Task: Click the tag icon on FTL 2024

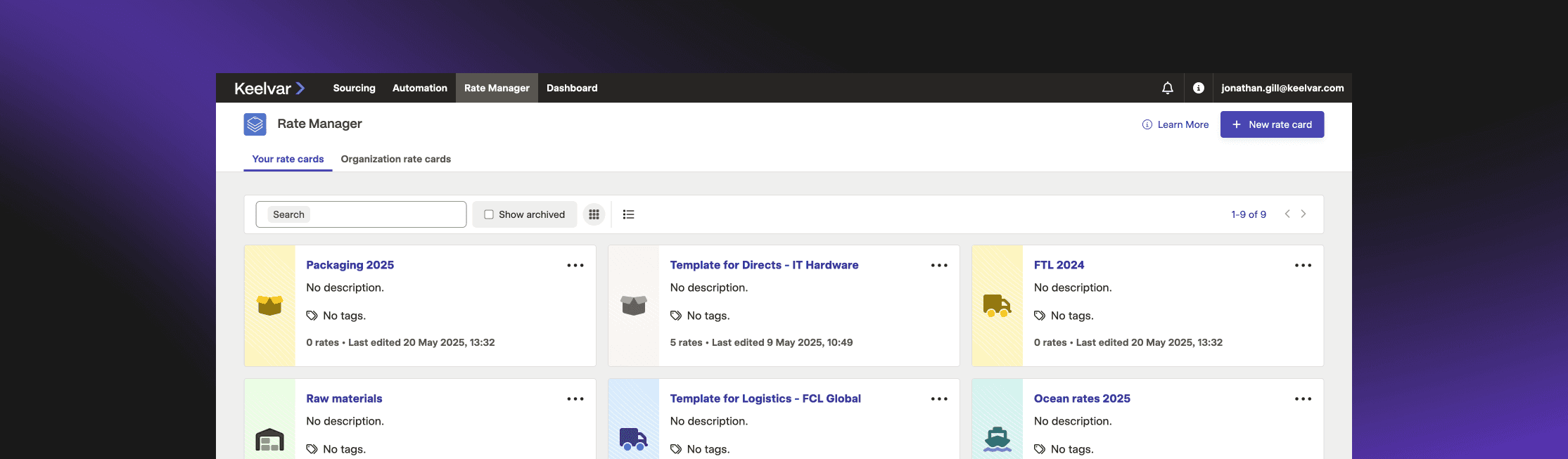Action: point(1040,316)
